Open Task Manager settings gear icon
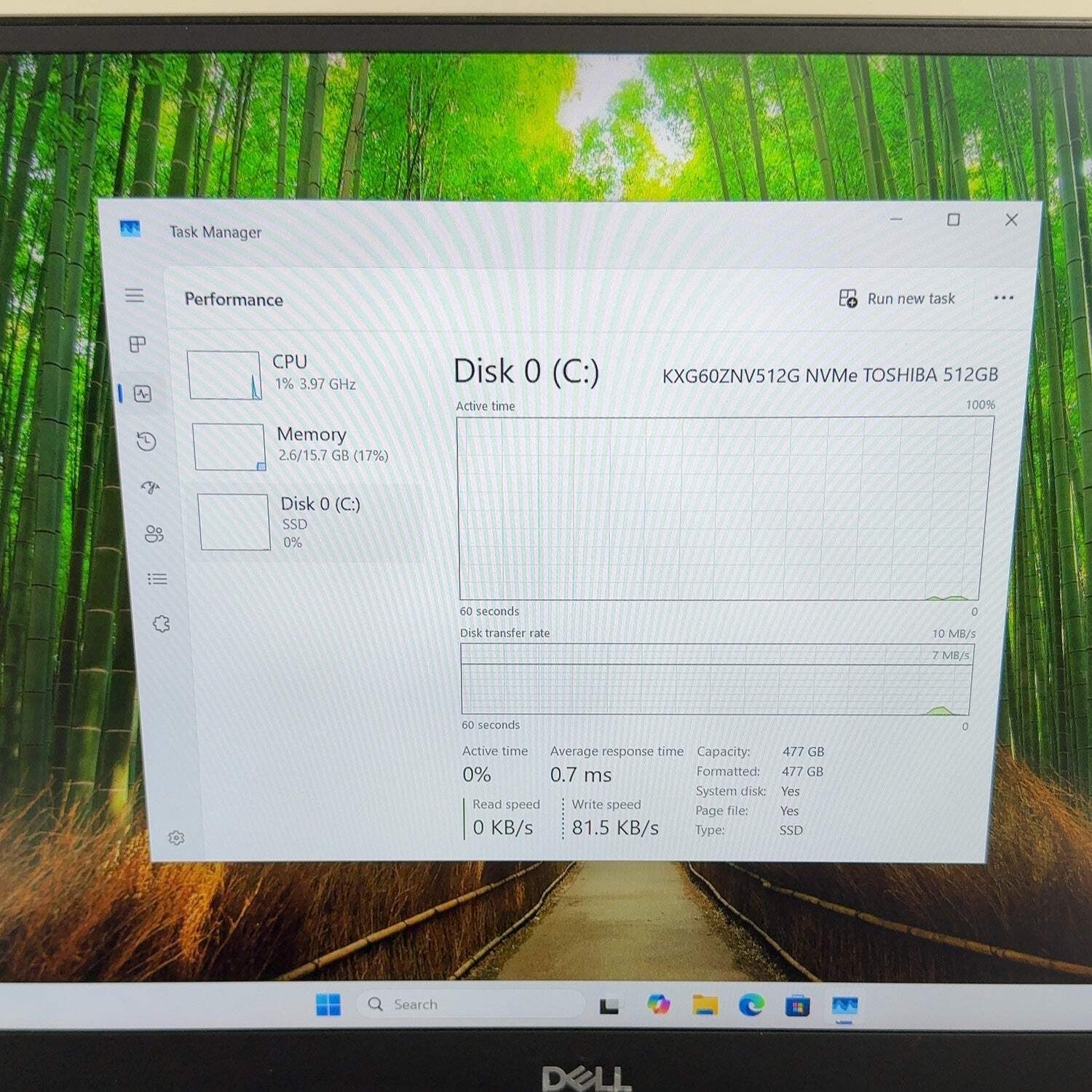 click(176, 838)
